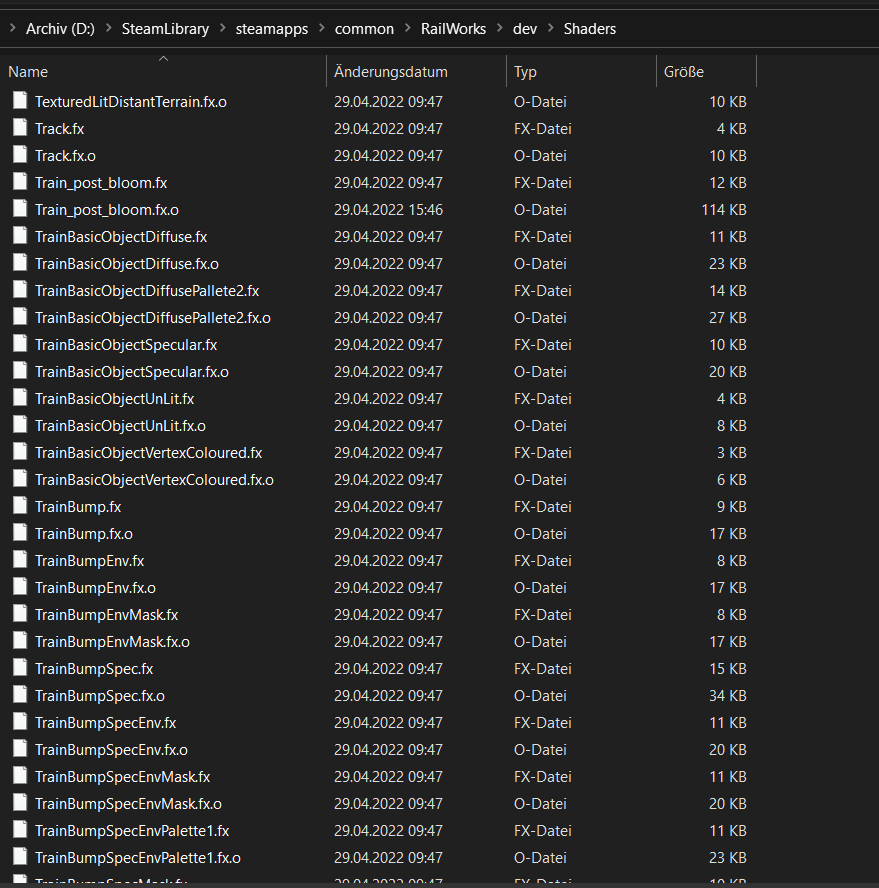
Task: Select the file name TrainBumpSpecEnvMask.fx
Action: pyautogui.click(x=122, y=777)
